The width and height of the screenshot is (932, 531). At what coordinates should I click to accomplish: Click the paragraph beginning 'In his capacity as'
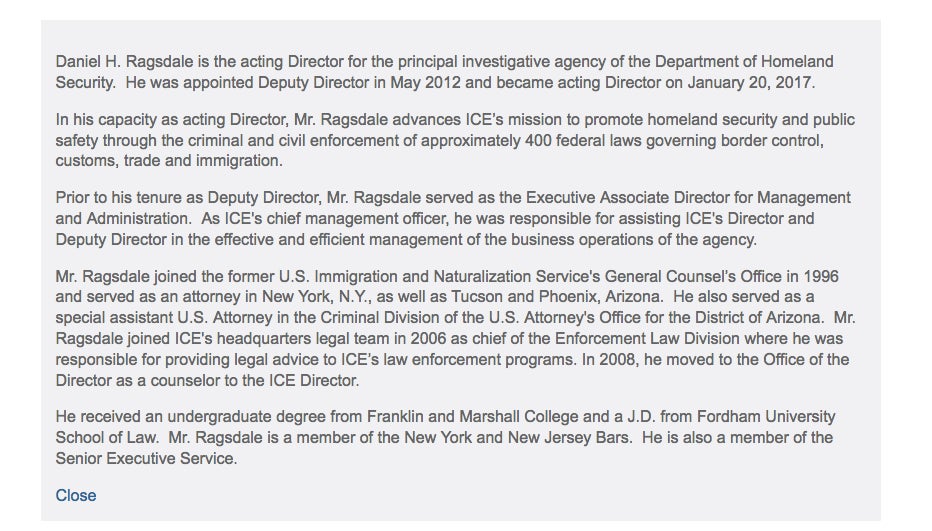[455, 140]
